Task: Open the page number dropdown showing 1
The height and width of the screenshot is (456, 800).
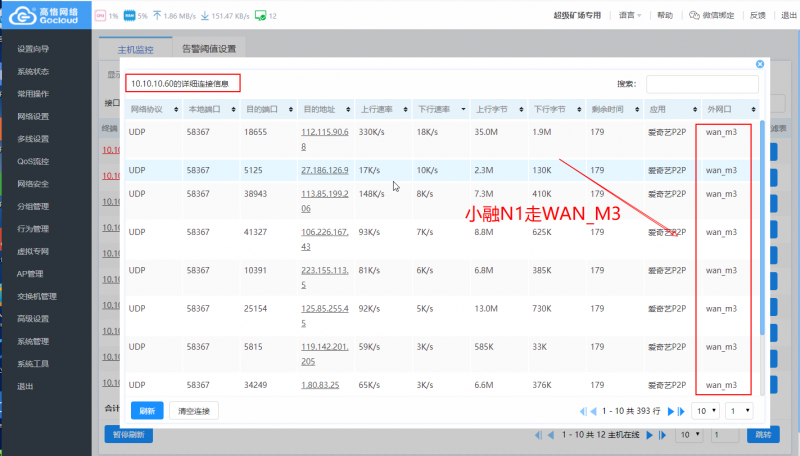Action: click(741, 411)
